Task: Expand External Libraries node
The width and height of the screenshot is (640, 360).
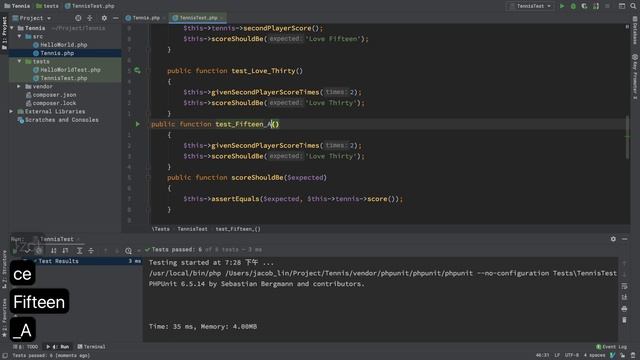Action: (x=11, y=111)
